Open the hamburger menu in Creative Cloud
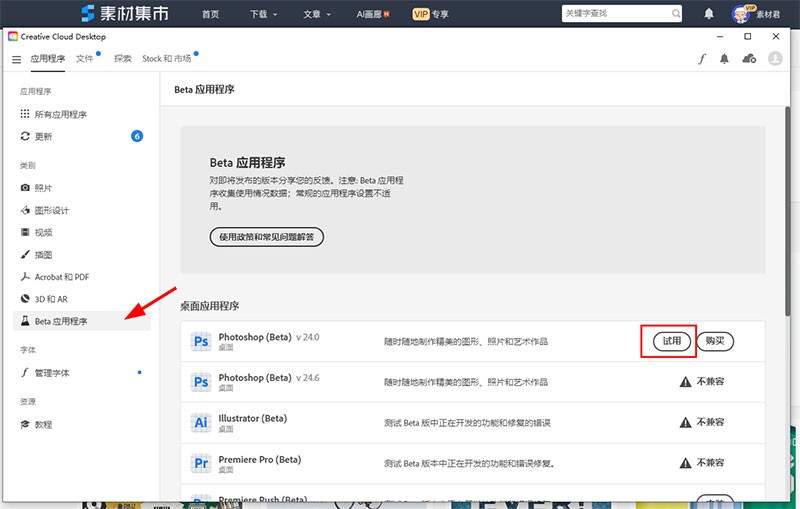 16,60
